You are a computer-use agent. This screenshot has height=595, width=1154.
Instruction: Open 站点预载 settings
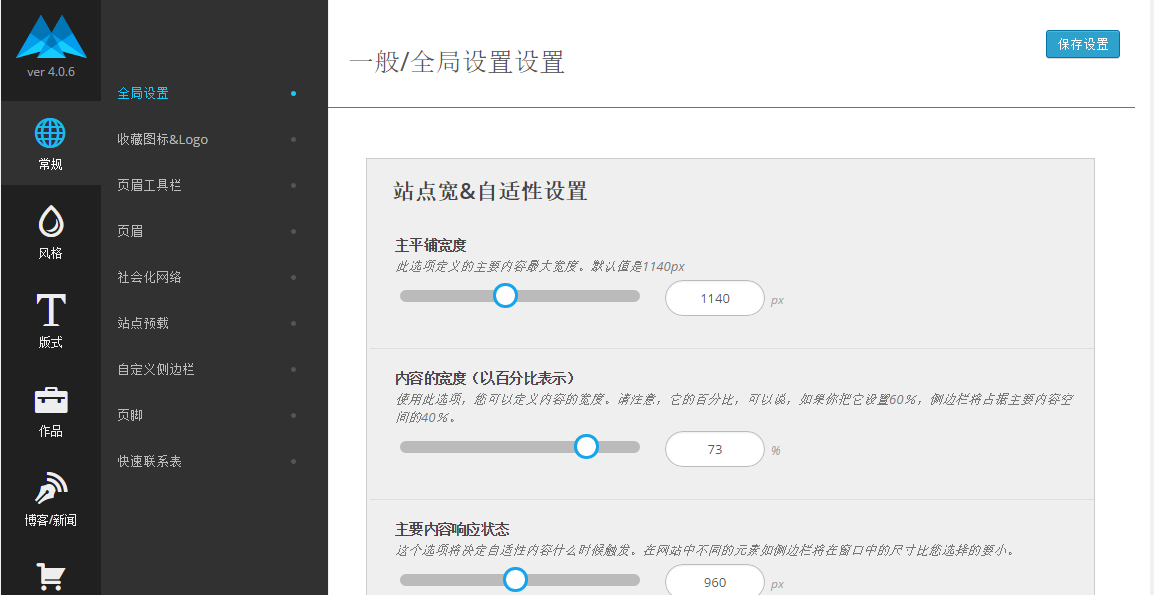pyautogui.click(x=143, y=323)
